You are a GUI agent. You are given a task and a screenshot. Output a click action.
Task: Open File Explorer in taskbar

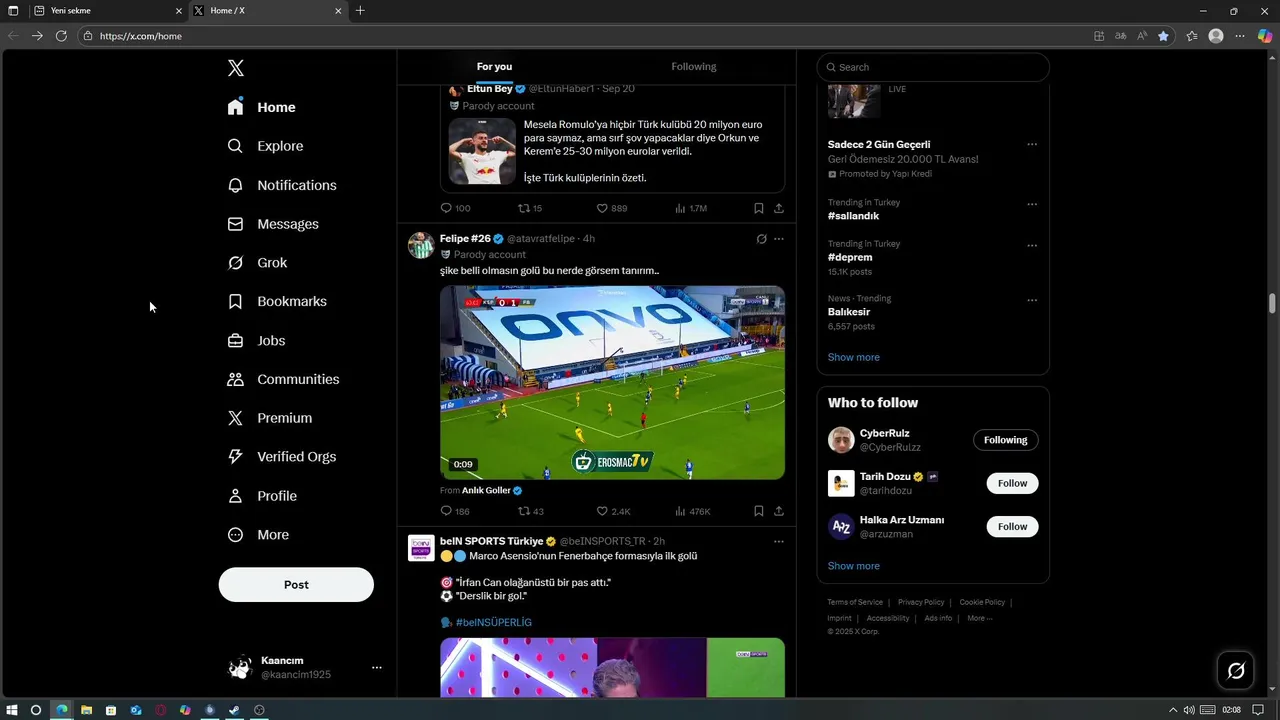pos(86,710)
